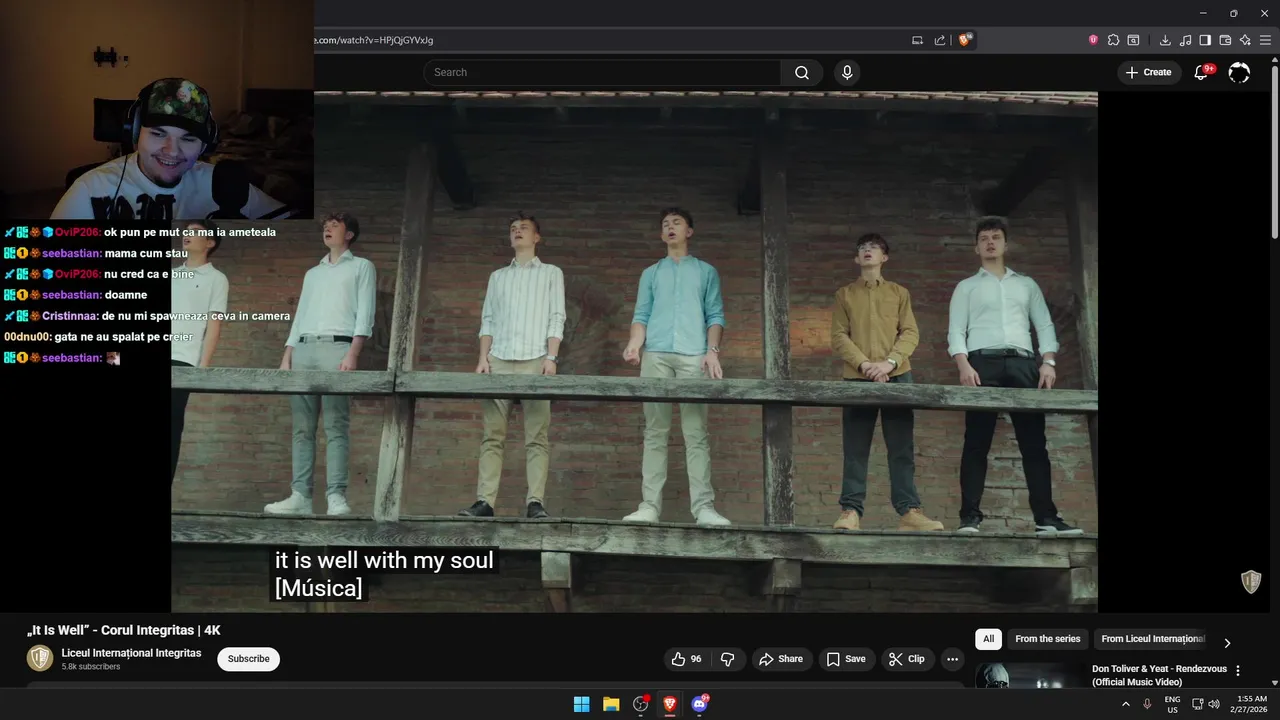Open YouTube notifications bell
This screenshot has width=1280, height=720.
point(1201,72)
